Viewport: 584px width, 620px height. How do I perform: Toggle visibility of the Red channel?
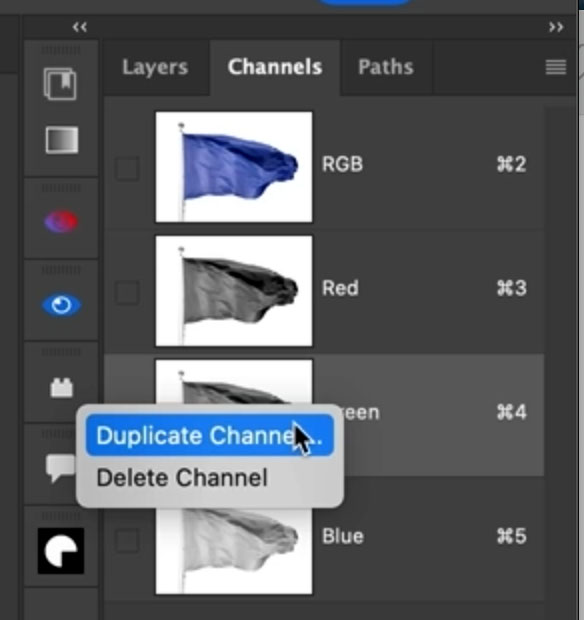[x=127, y=293]
